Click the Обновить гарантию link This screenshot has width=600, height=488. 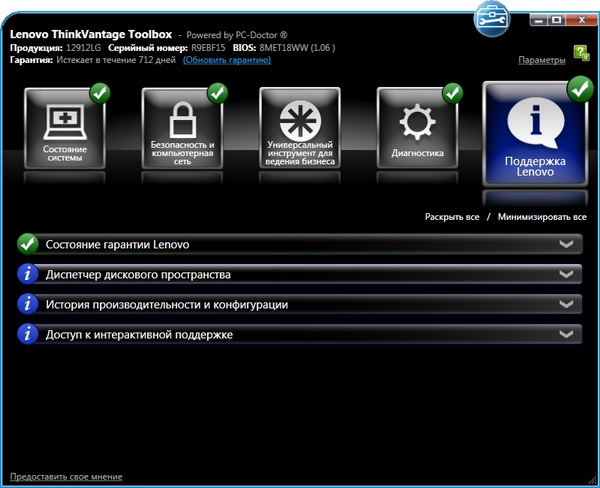227,60
